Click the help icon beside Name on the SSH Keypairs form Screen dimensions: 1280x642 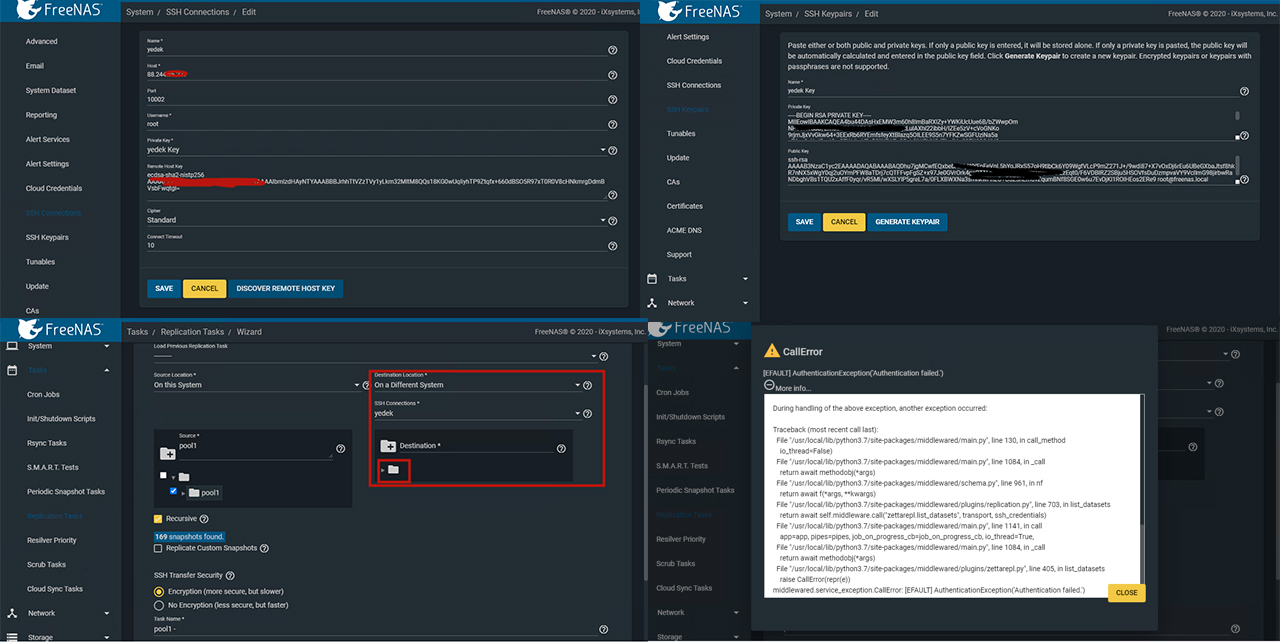(1244, 90)
